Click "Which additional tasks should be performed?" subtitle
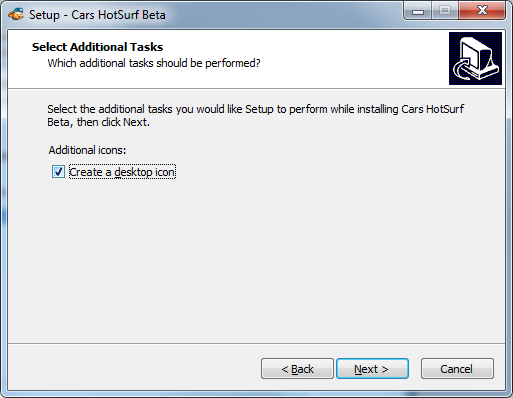The width and height of the screenshot is (513, 398). click(154, 63)
